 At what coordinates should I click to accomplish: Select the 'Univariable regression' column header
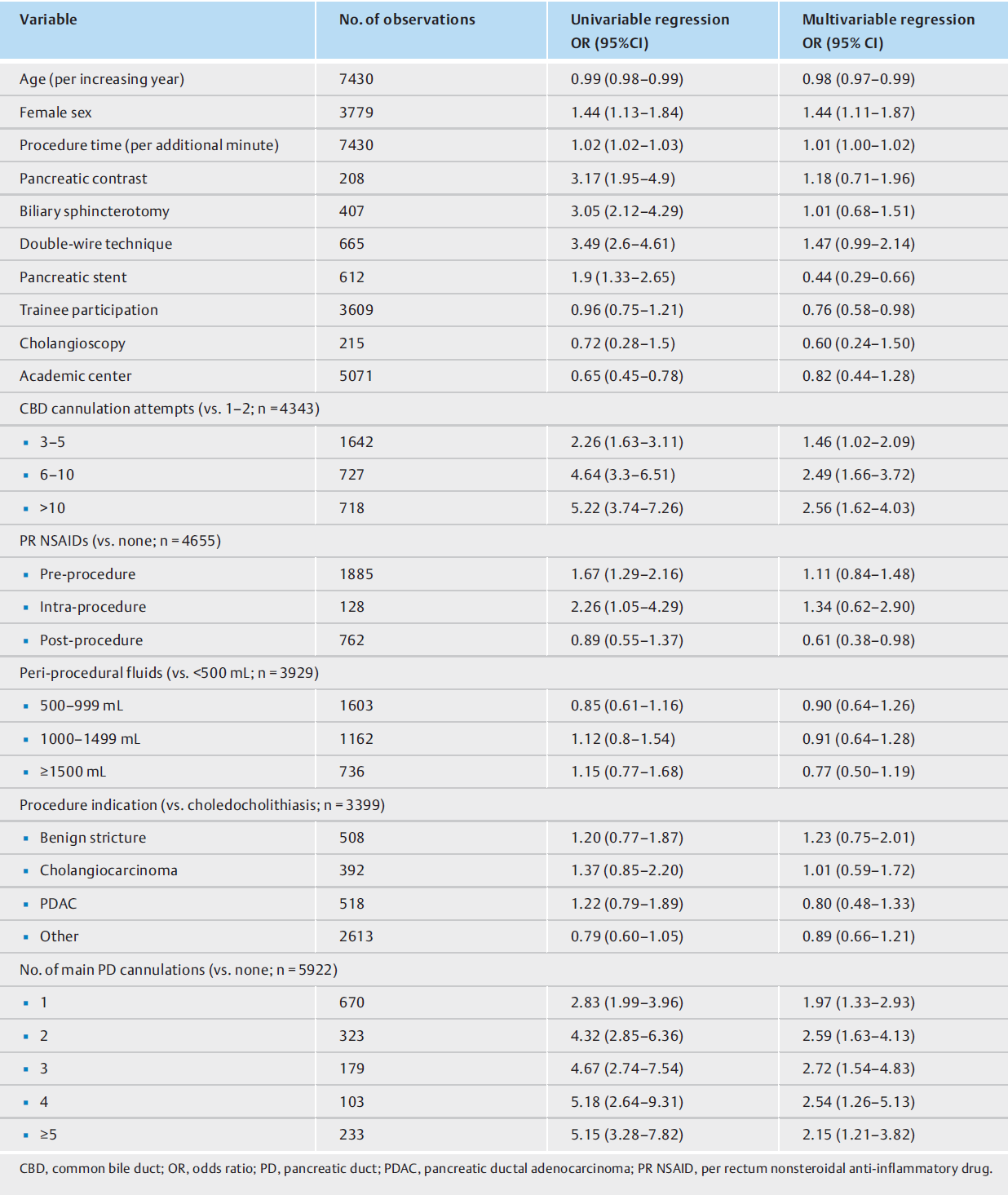650,20
